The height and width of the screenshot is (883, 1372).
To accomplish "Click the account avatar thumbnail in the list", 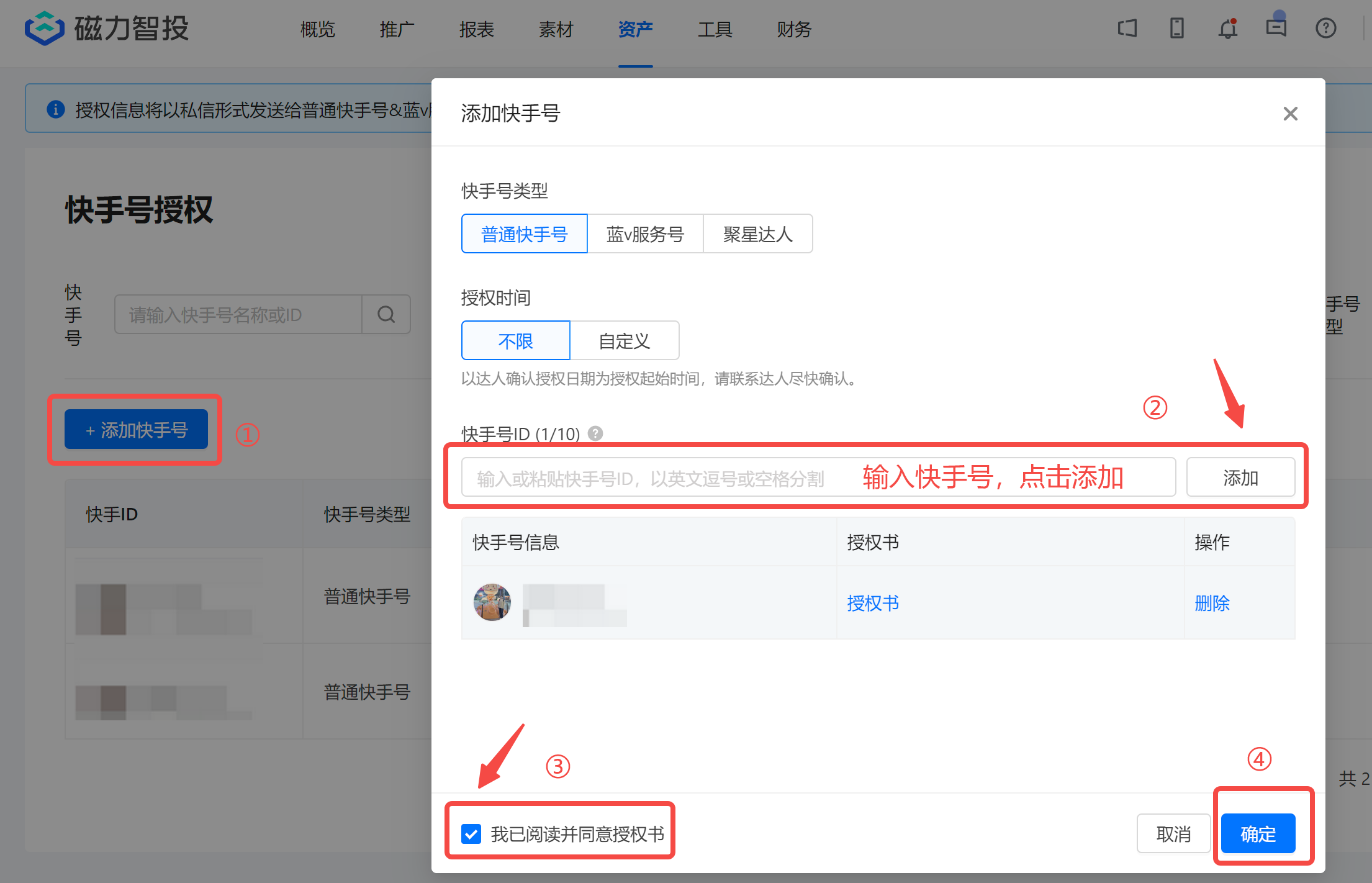I will pyautogui.click(x=492, y=602).
